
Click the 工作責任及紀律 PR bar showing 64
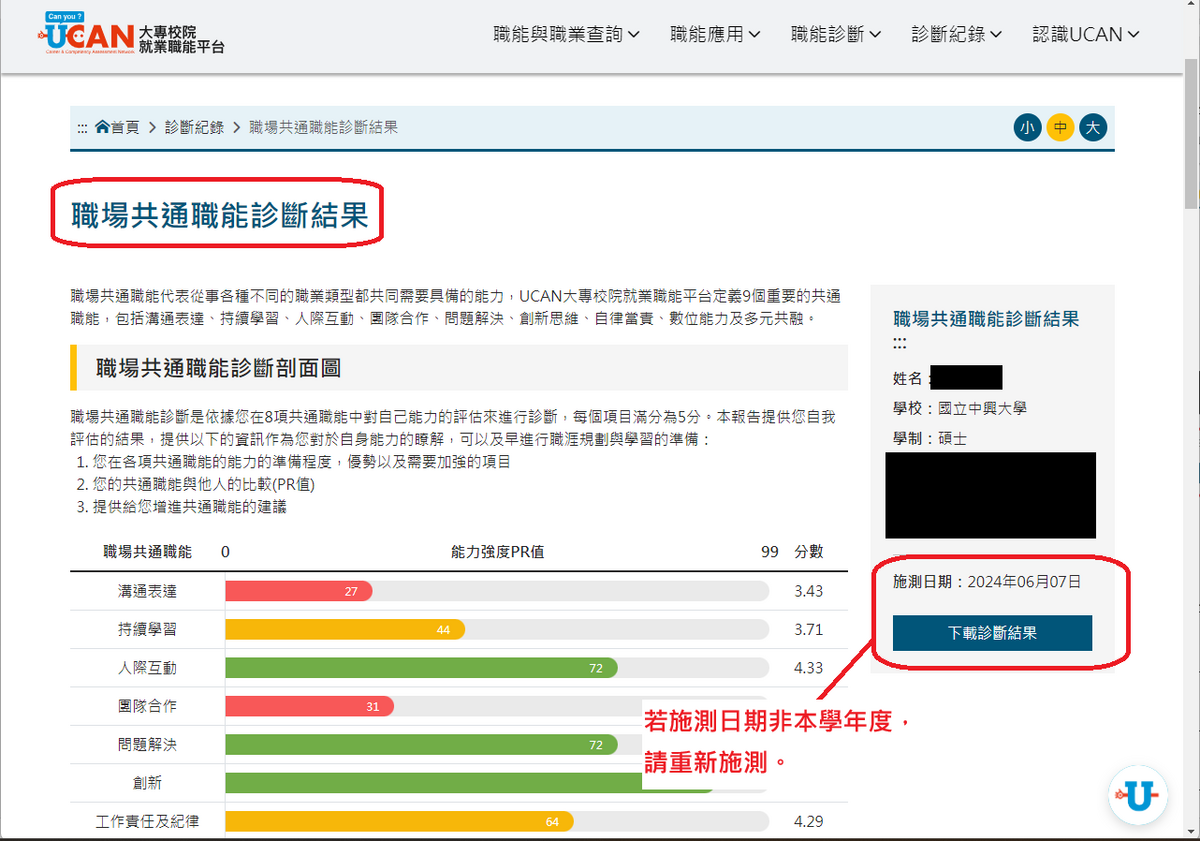[400, 821]
